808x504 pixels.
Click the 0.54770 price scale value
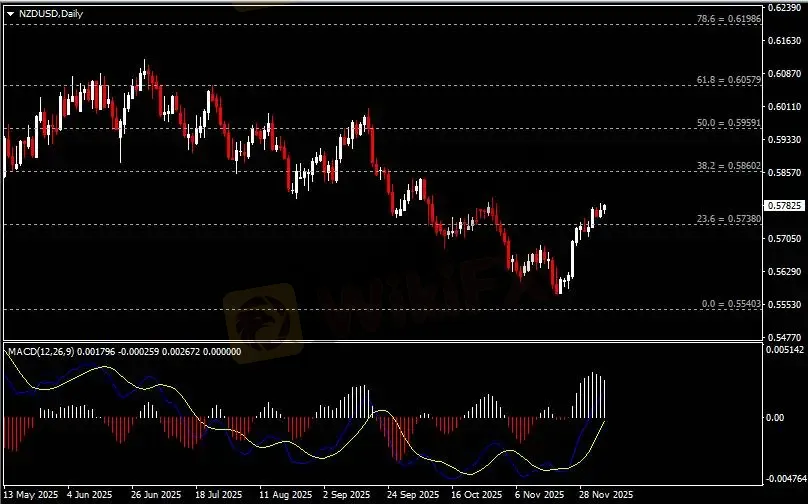[x=784, y=338]
